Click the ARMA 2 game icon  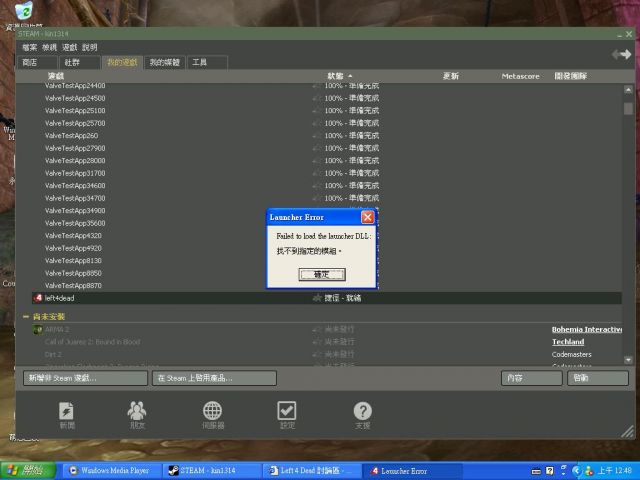coord(38,329)
